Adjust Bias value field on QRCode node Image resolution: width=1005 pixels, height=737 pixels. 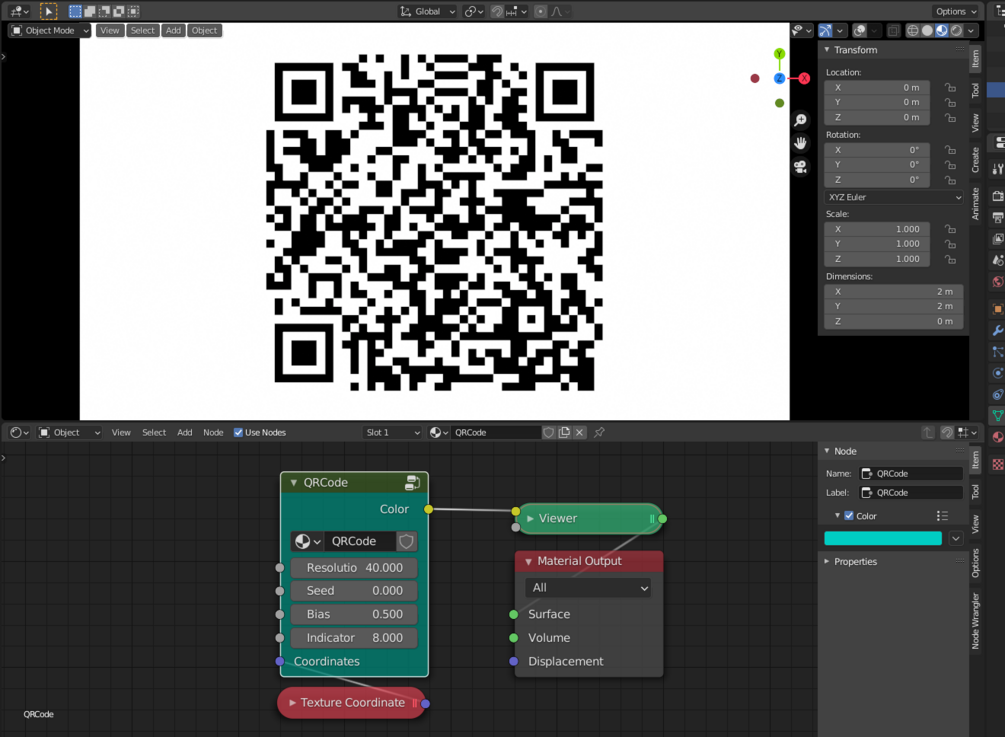(x=354, y=615)
